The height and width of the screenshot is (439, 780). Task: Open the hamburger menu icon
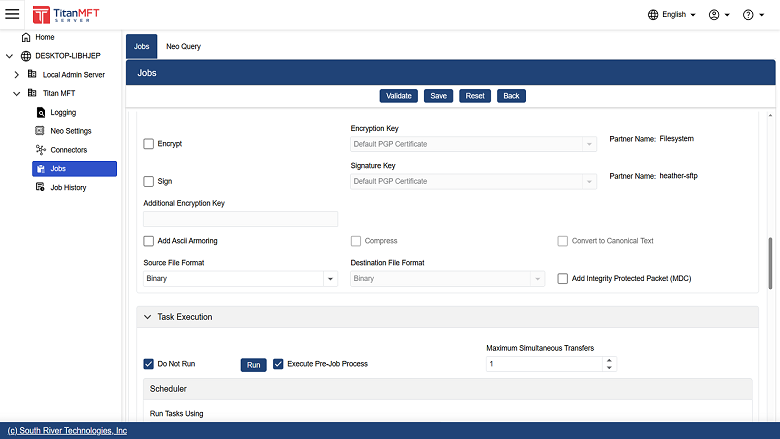click(x=13, y=14)
